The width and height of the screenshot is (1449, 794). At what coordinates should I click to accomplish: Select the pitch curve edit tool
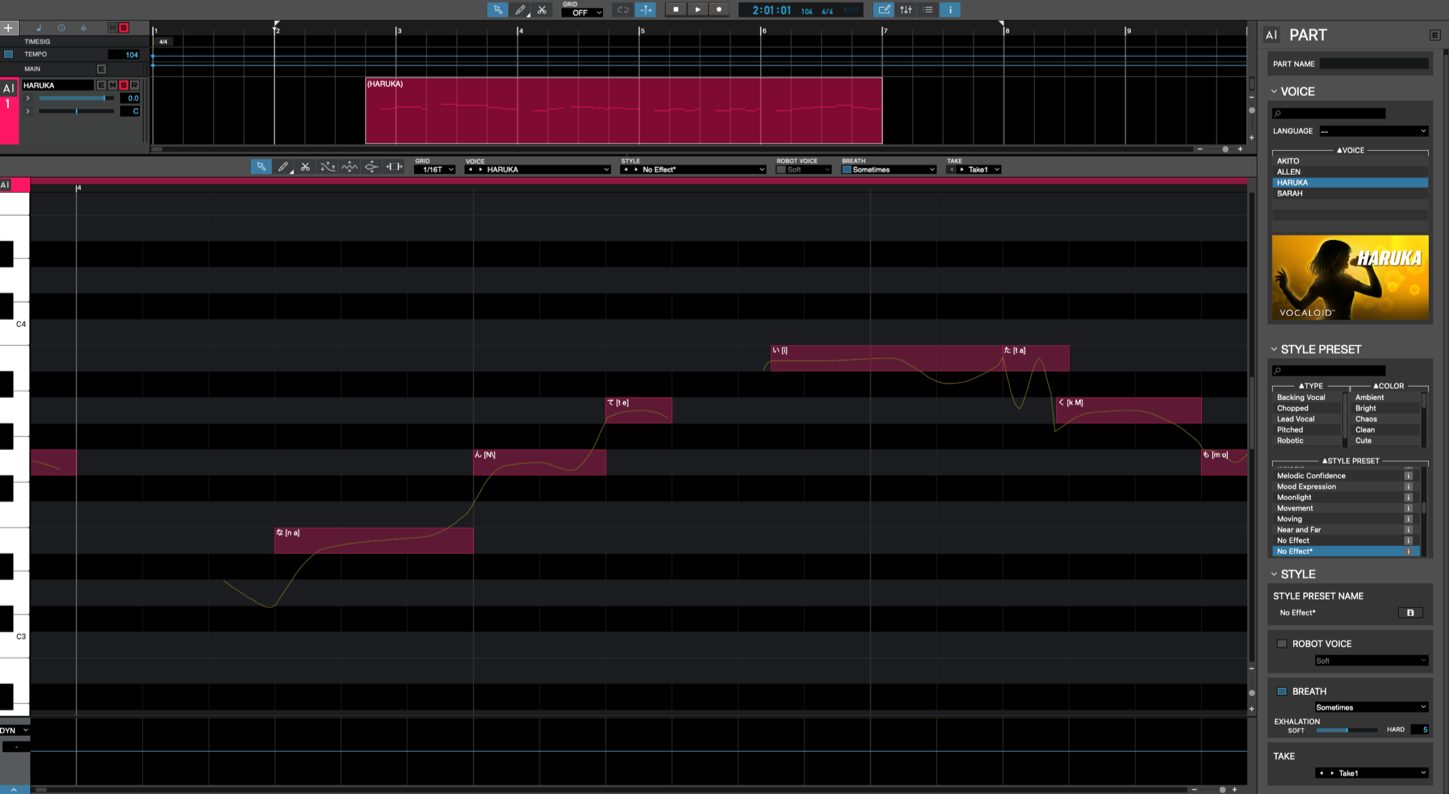tap(327, 167)
